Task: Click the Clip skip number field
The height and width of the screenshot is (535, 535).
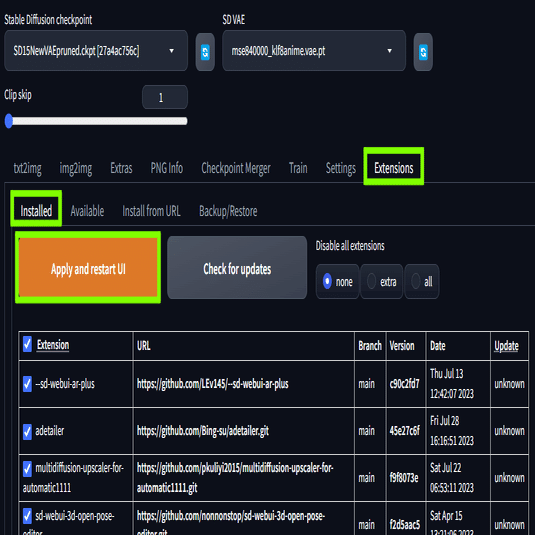Action: (x=165, y=98)
